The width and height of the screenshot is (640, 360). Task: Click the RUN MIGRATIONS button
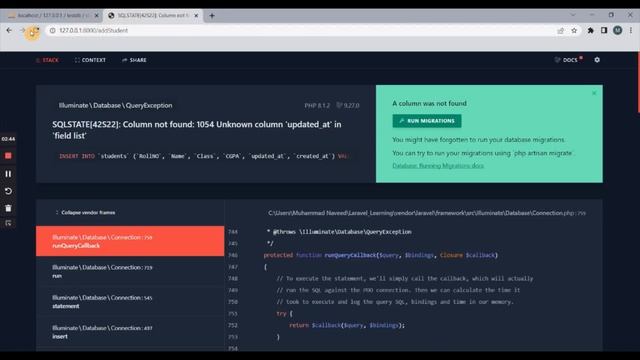(x=427, y=121)
